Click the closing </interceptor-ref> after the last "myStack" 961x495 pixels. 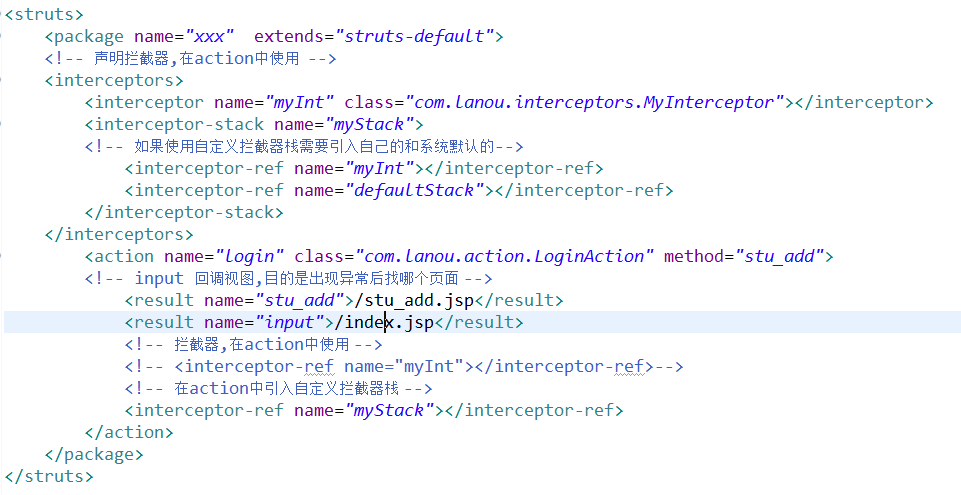[534, 410]
